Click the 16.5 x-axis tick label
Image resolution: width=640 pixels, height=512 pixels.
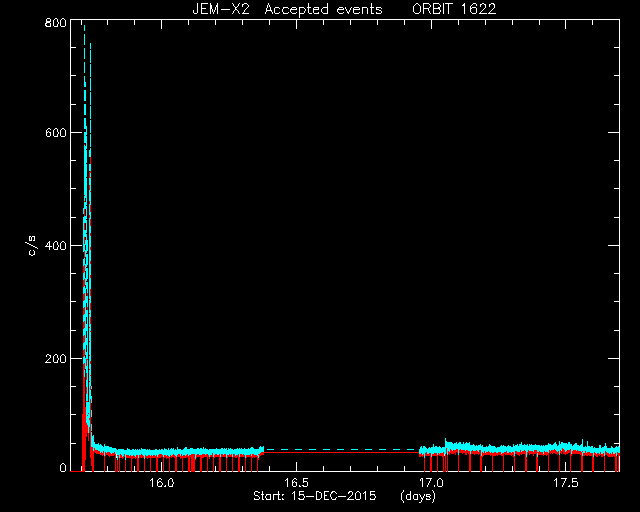pos(296,483)
